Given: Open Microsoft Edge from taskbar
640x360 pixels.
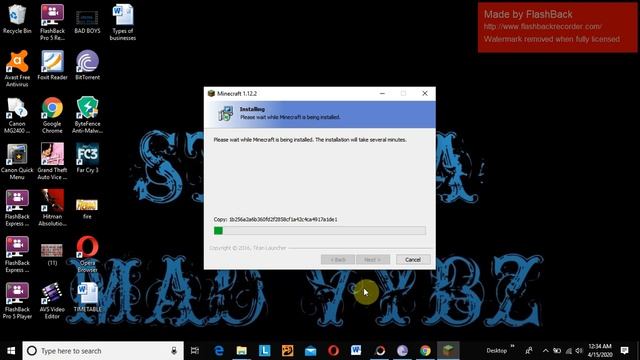Looking at the screenshot, I should 219,351.
